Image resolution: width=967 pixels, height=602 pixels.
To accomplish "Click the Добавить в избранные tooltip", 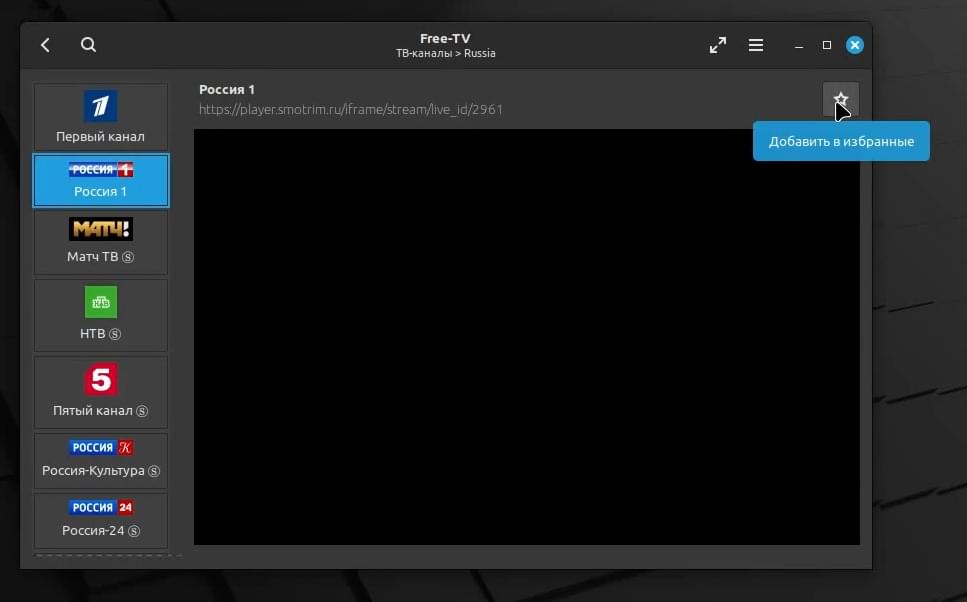I will coord(841,141).
